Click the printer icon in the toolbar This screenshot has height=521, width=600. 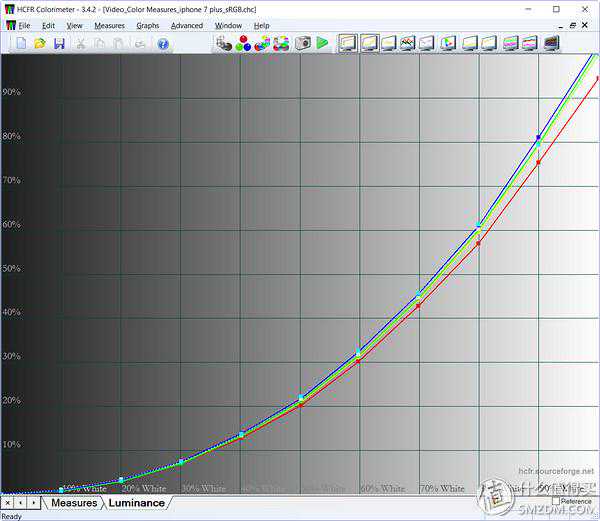[140, 43]
